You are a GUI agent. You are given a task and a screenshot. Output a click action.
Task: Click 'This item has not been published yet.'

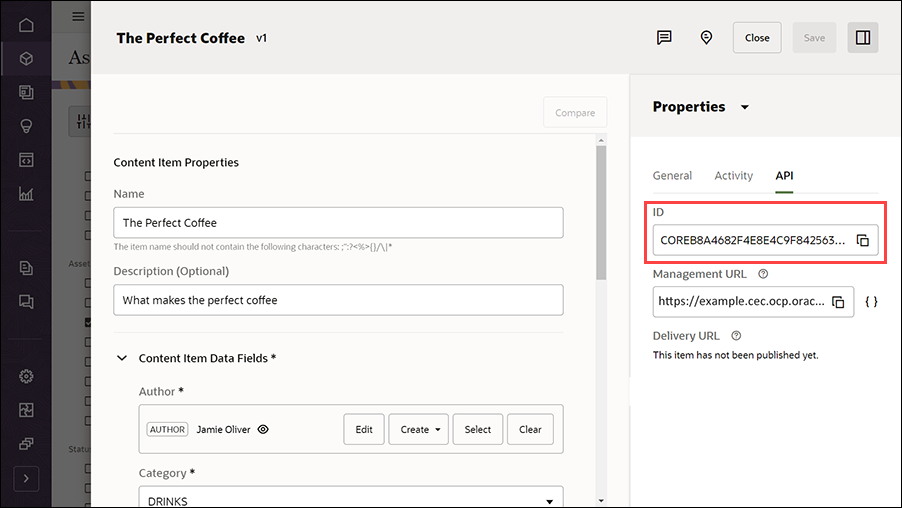coord(735,355)
